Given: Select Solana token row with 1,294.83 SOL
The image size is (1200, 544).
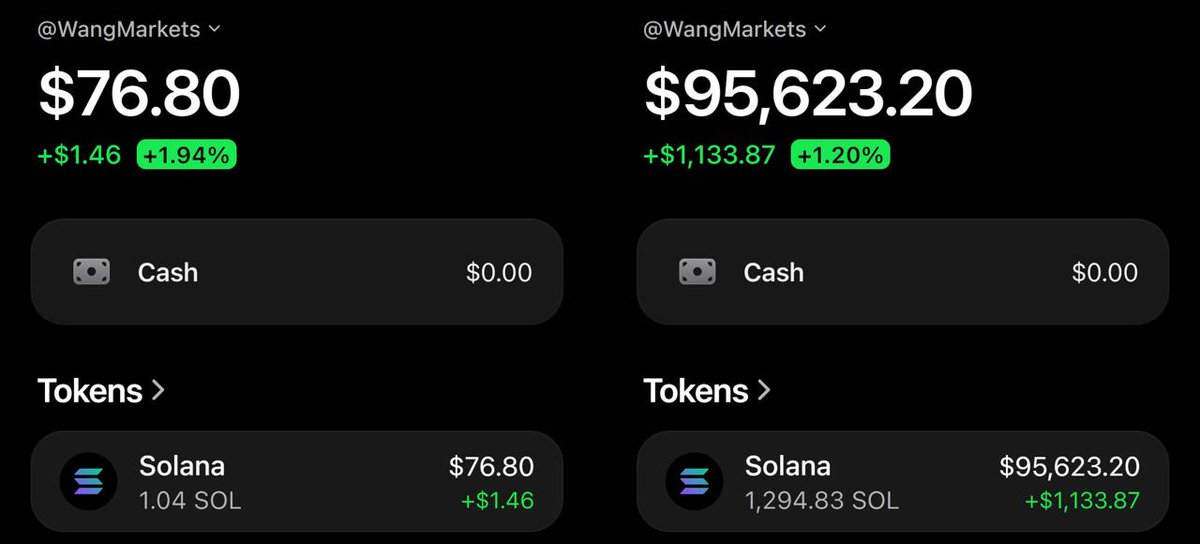Looking at the screenshot, I should pos(902,482).
